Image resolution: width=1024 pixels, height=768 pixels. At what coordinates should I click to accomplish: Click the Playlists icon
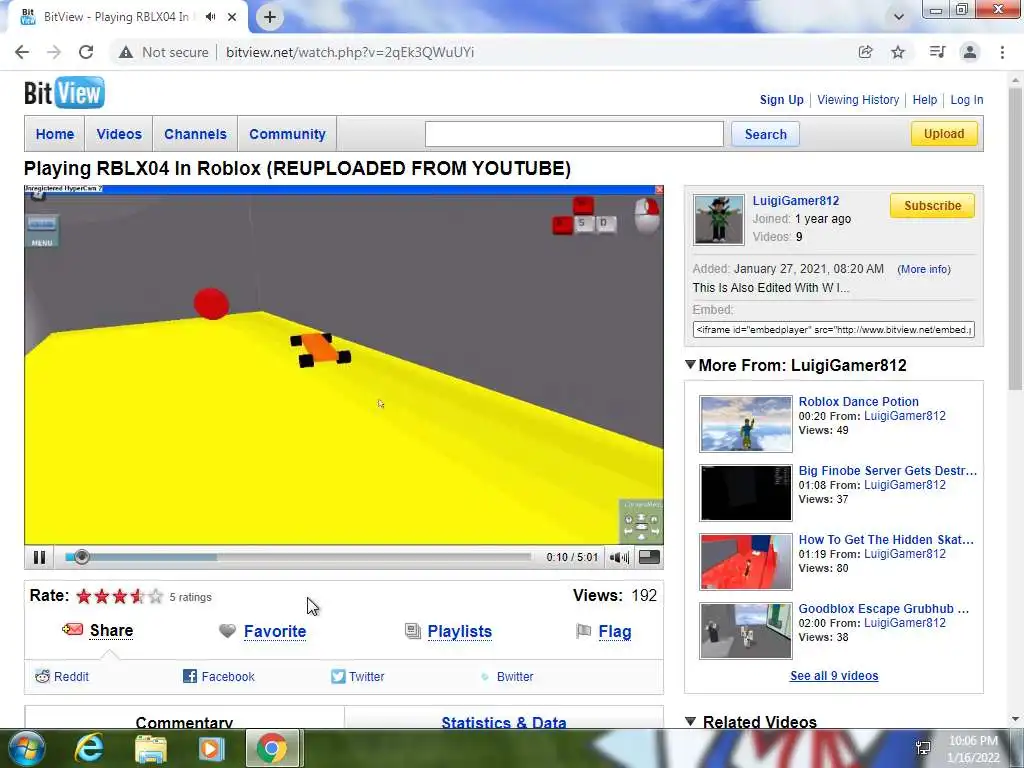tap(413, 631)
